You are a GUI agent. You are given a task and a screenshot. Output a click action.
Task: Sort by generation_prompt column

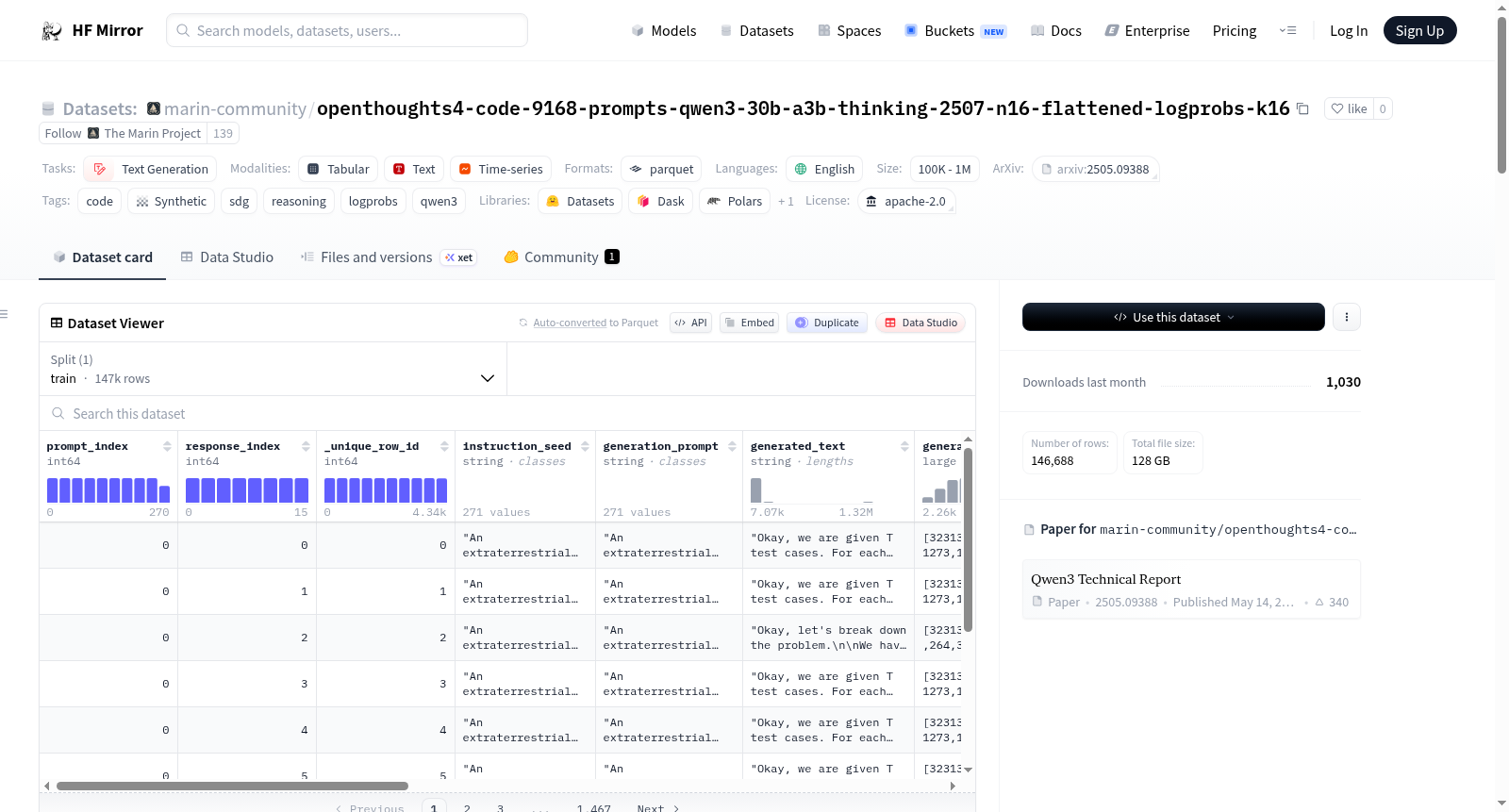click(x=730, y=446)
